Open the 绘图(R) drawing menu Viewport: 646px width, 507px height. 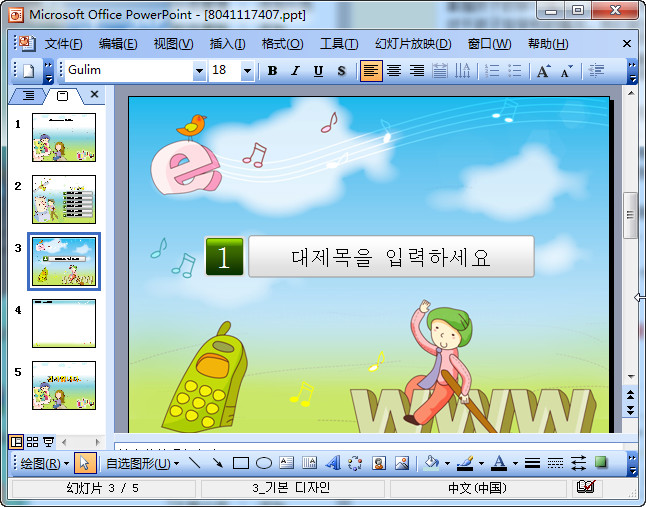click(44, 464)
